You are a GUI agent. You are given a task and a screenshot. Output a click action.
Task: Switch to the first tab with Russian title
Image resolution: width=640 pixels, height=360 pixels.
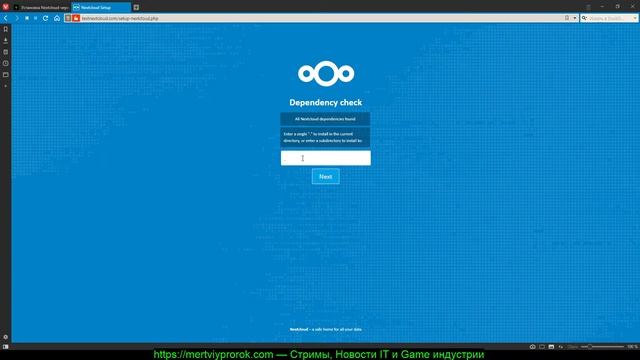pyautogui.click(x=41, y=7)
